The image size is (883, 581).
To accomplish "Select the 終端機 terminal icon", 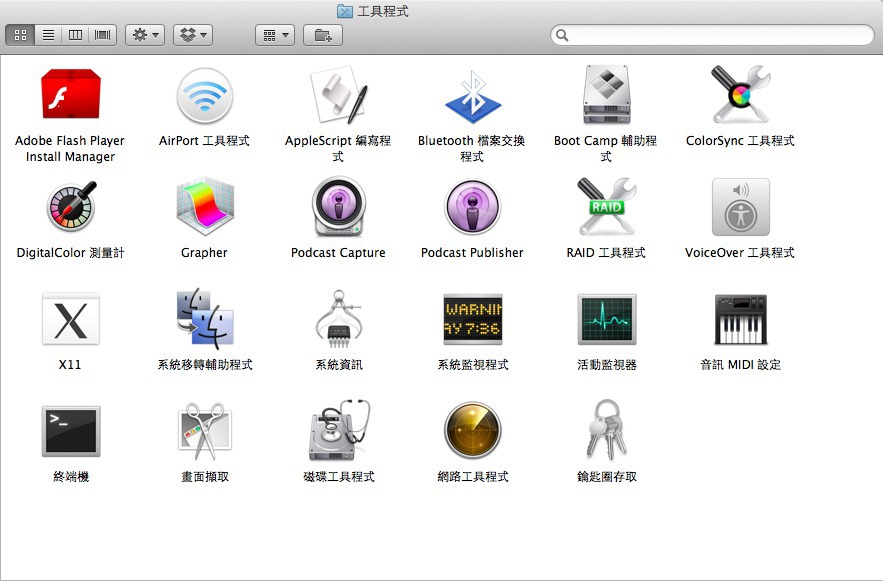I will (70, 431).
